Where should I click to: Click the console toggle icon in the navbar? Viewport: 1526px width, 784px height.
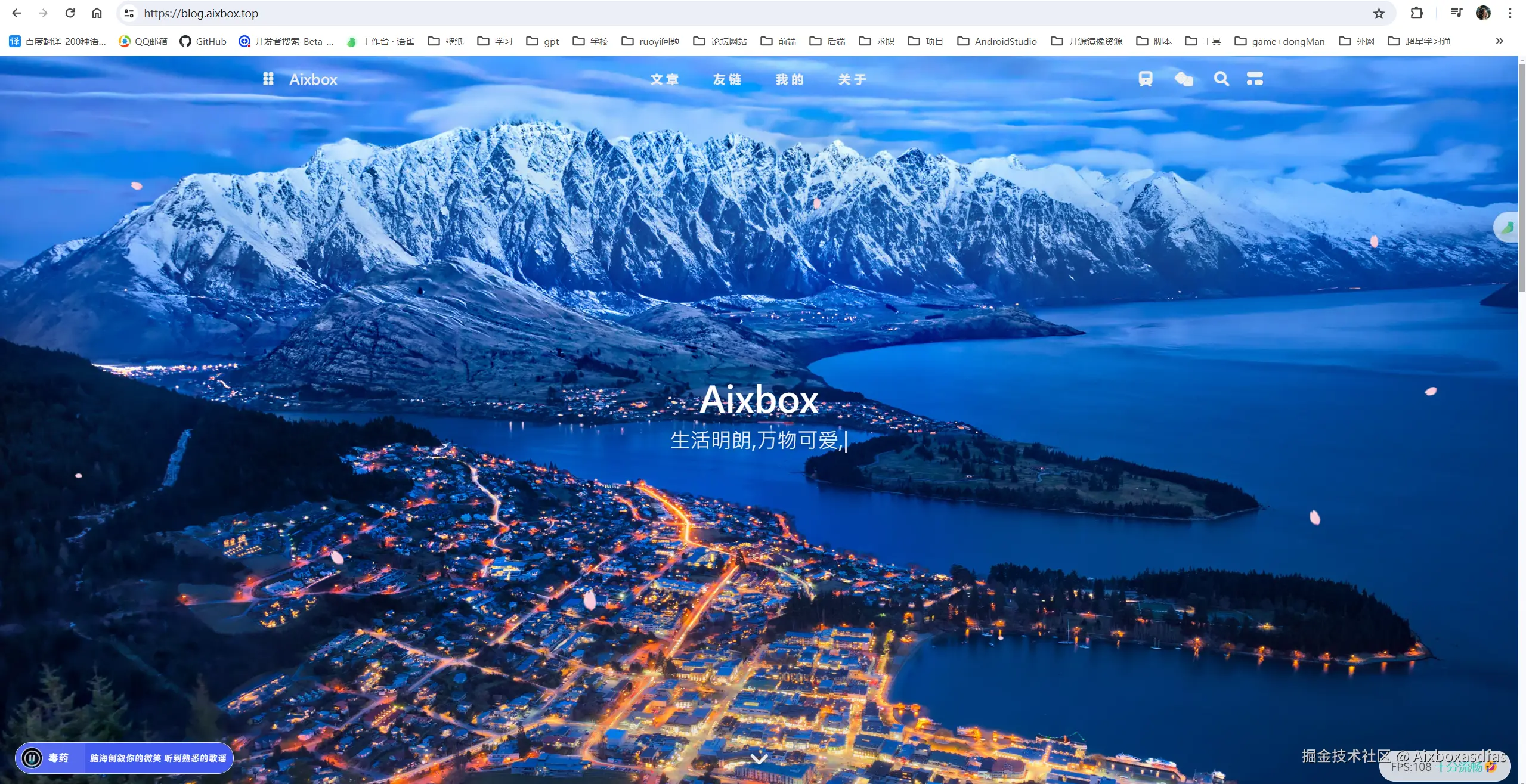(1255, 79)
